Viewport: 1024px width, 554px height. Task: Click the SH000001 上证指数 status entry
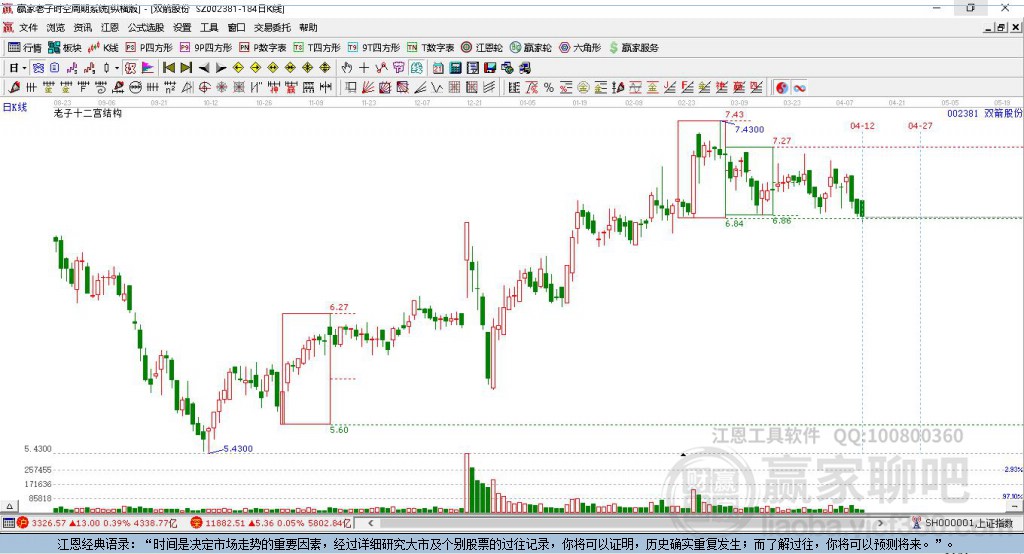coord(968,523)
